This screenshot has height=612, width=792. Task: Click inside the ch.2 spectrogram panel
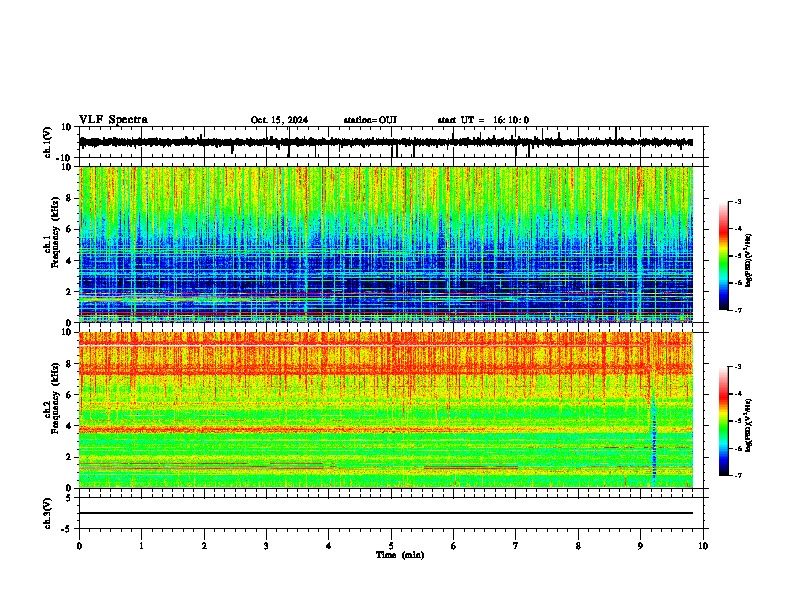pyautogui.click(x=386, y=410)
